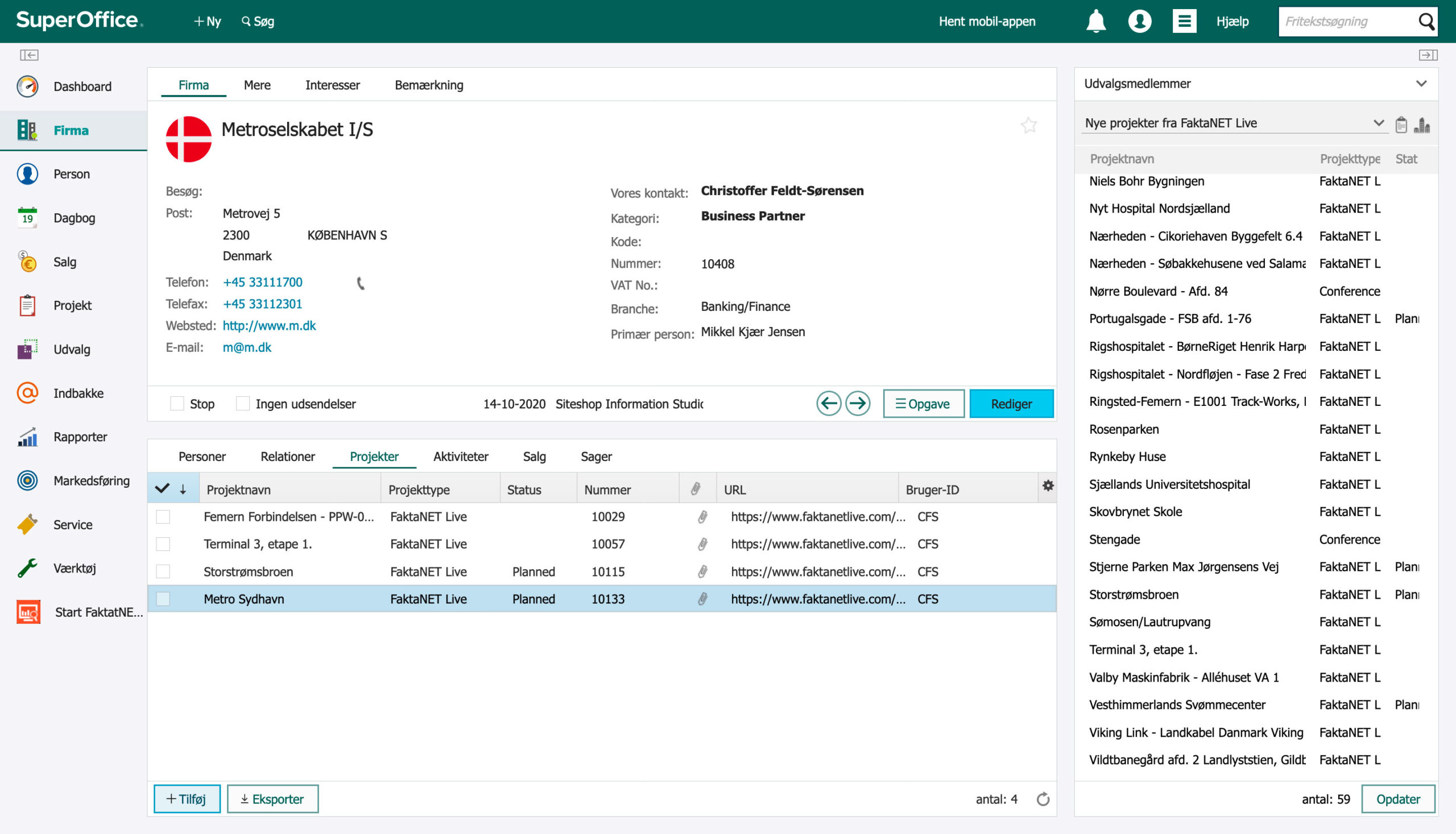Refresh the Projekter list

pos(1043,799)
